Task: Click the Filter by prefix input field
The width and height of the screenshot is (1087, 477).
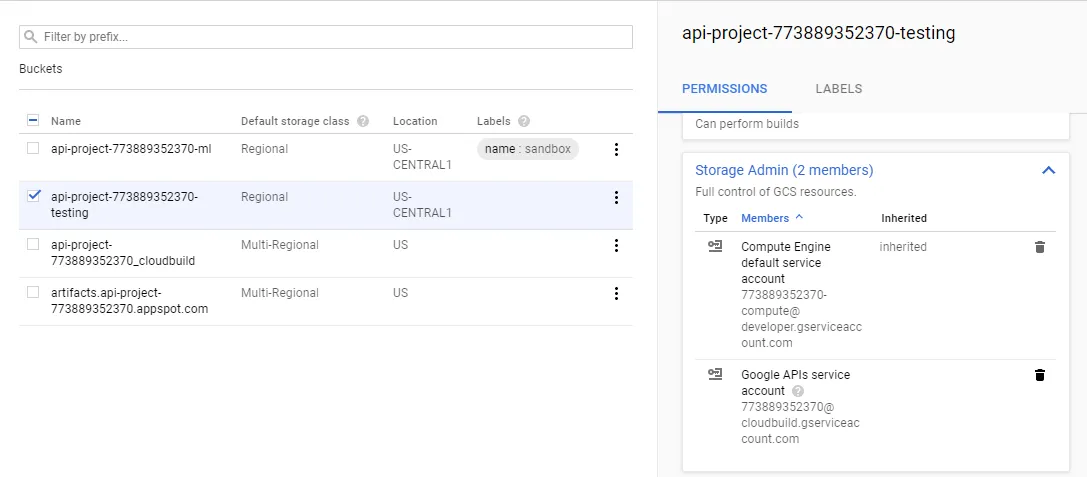Action: click(x=326, y=37)
